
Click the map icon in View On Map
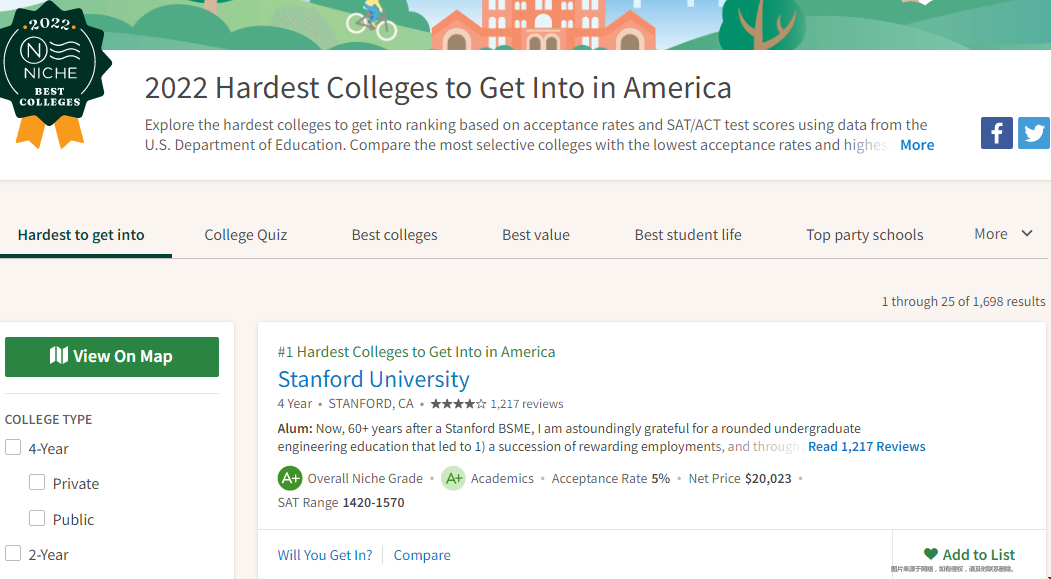pos(59,356)
